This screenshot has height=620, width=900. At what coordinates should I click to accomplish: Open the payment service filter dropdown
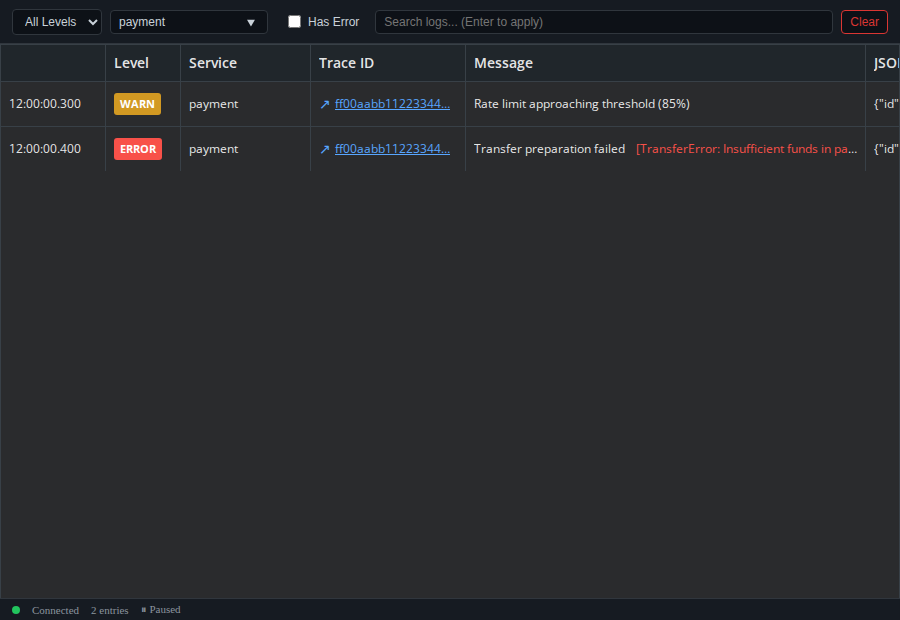tap(188, 22)
